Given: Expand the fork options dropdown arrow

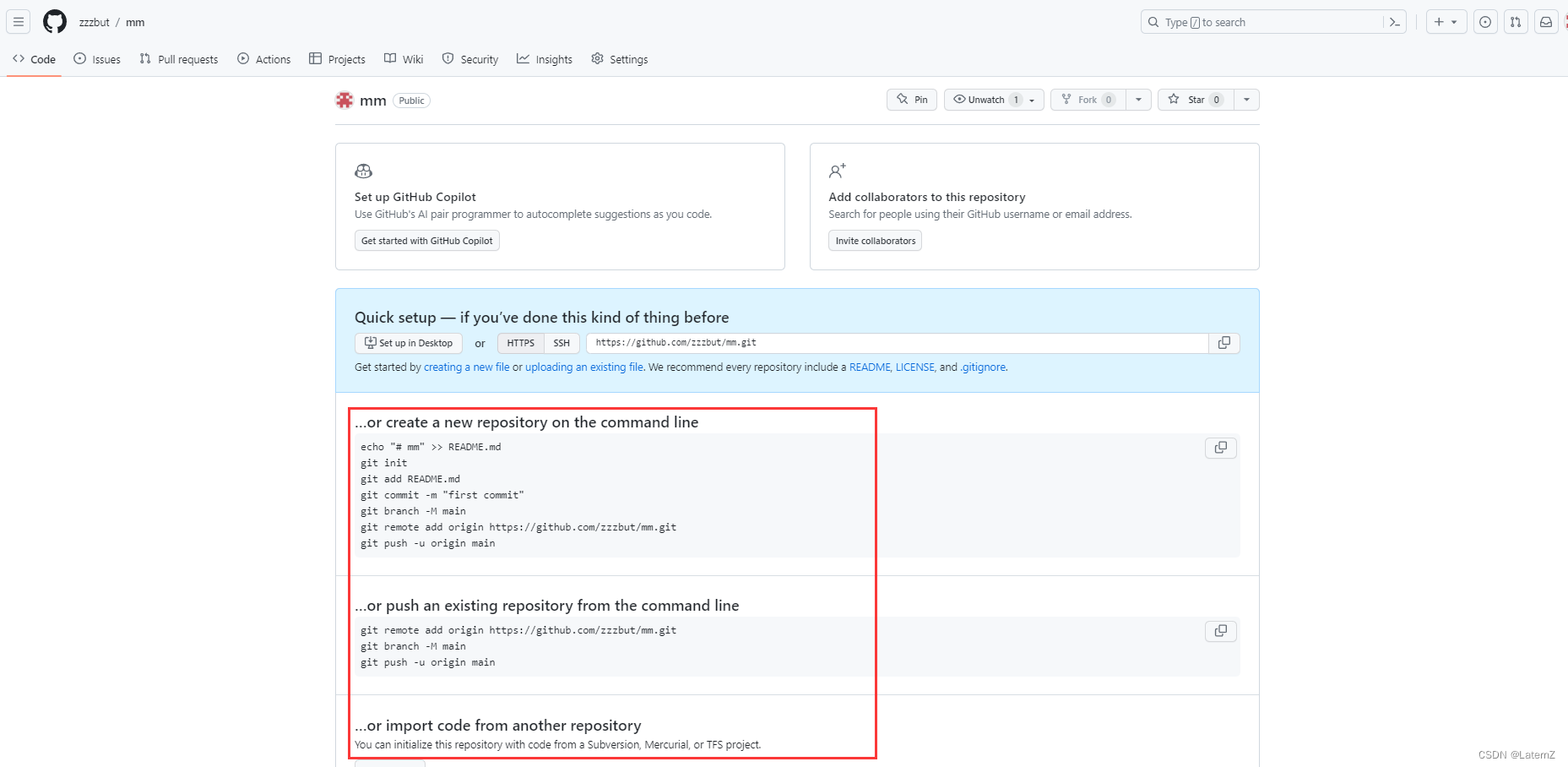Looking at the screenshot, I should pos(1139,100).
